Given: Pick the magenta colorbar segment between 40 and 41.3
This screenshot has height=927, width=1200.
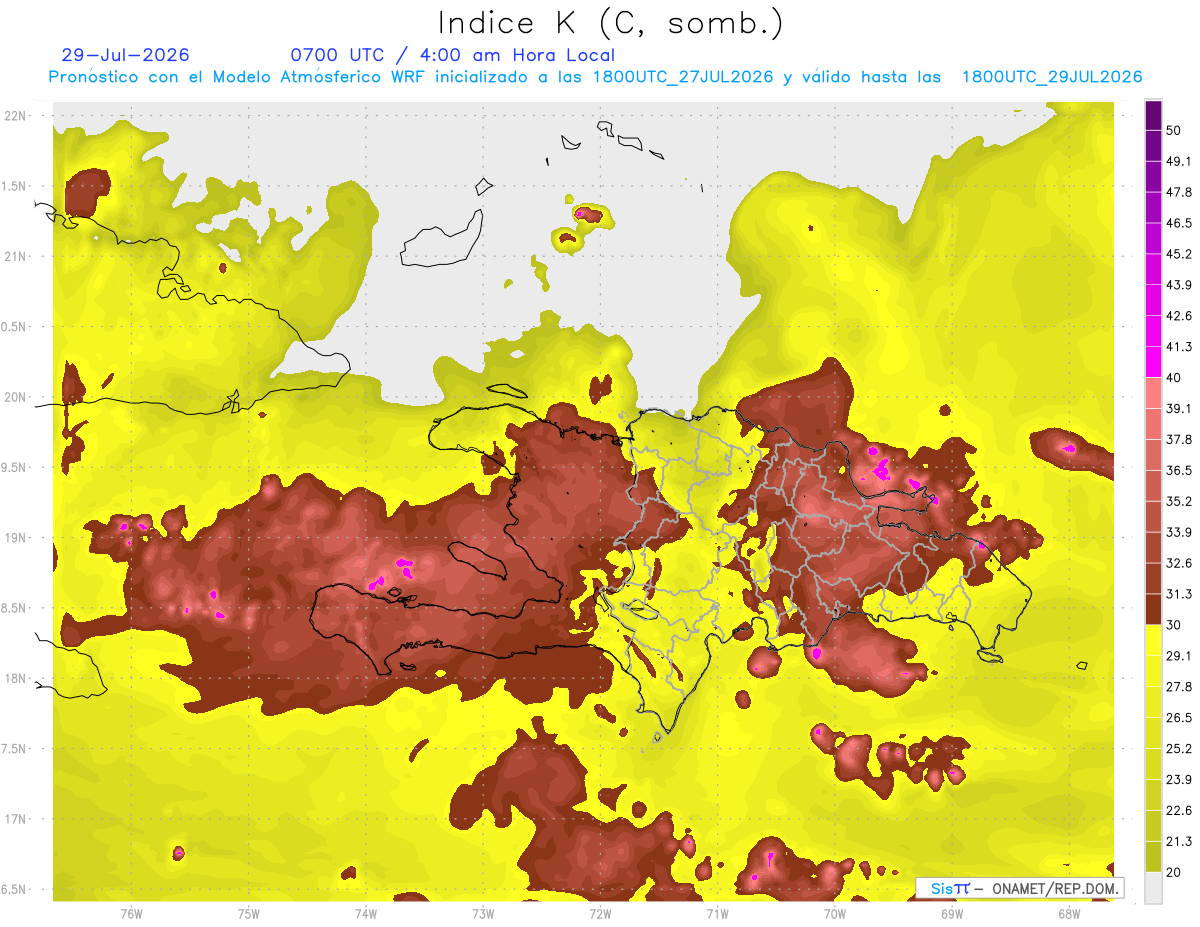Looking at the screenshot, I should tap(1153, 362).
